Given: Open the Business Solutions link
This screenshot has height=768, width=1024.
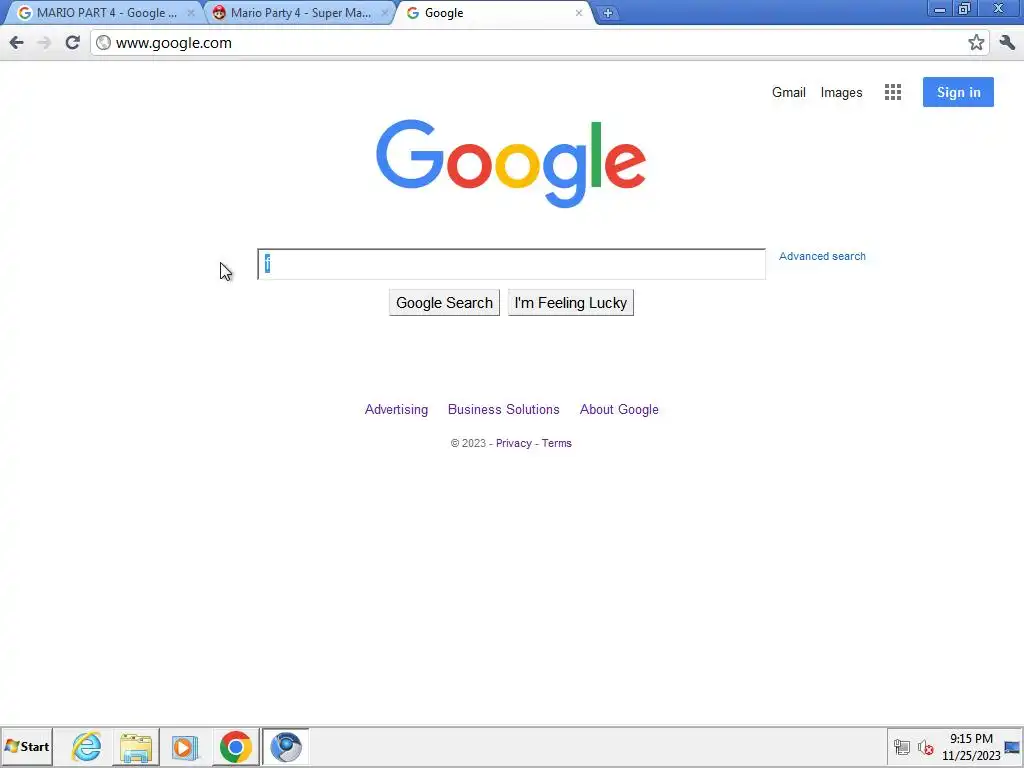Looking at the screenshot, I should point(504,409).
